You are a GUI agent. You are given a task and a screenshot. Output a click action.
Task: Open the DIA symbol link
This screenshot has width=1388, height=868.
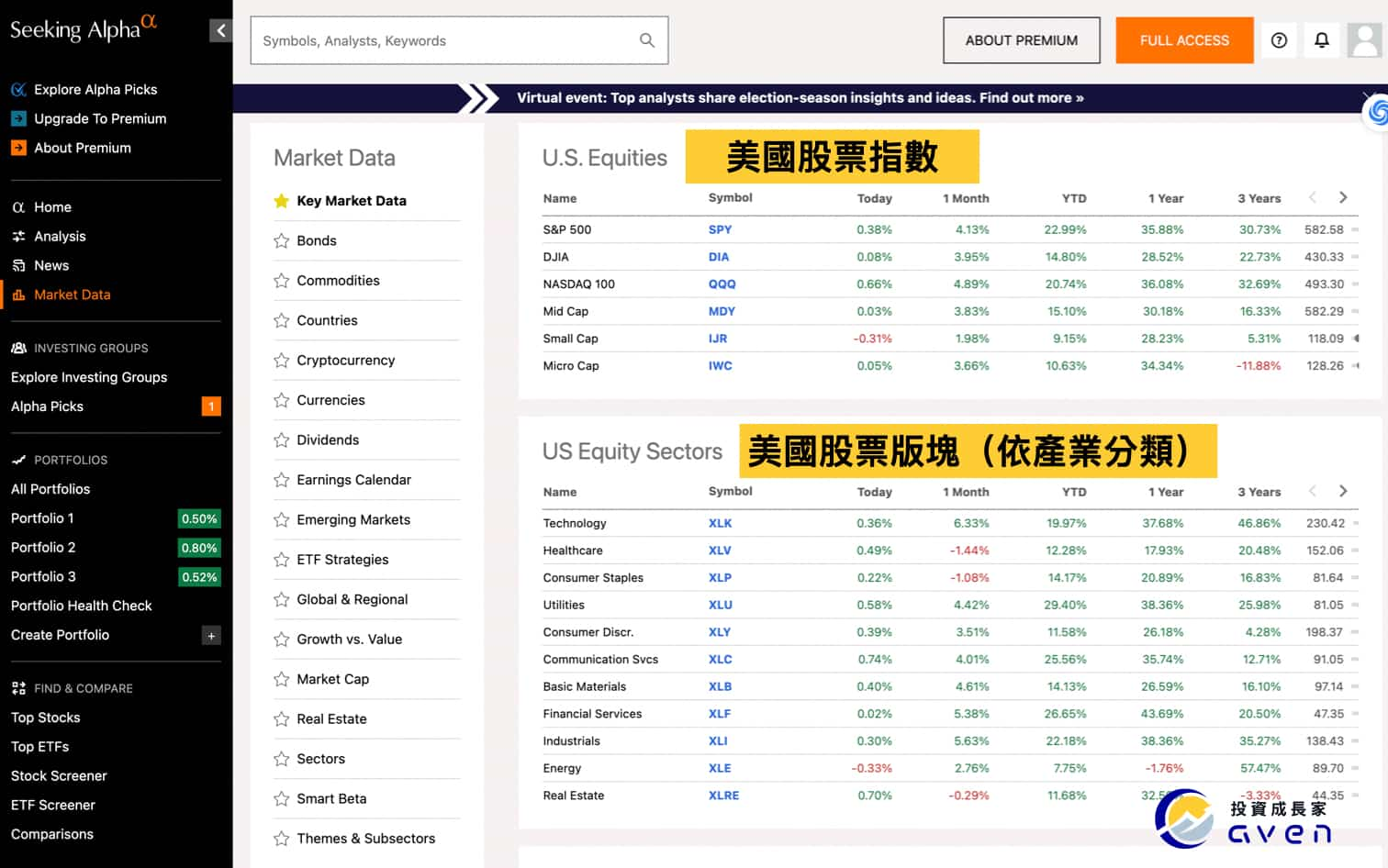[719, 257]
